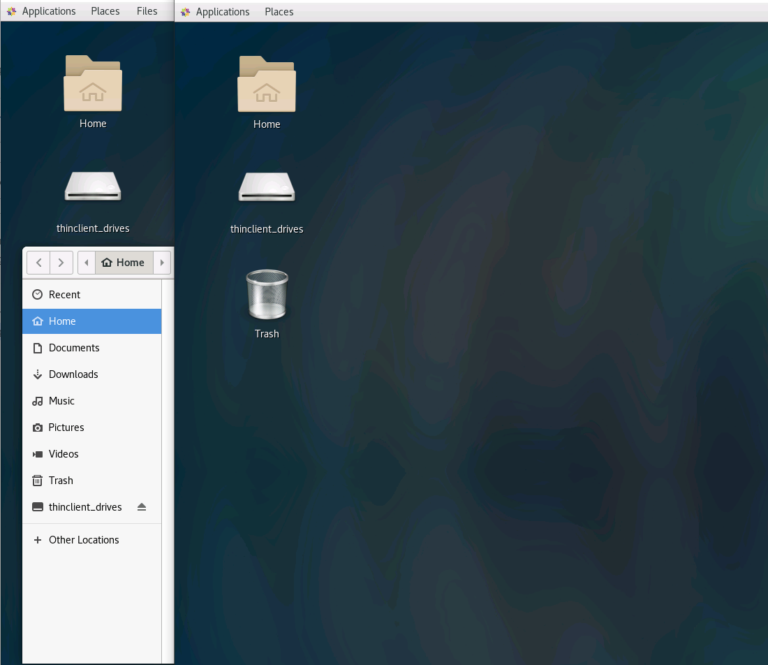The image size is (768, 665).
Task: Open Trash from the sidebar list
Action: 60,480
